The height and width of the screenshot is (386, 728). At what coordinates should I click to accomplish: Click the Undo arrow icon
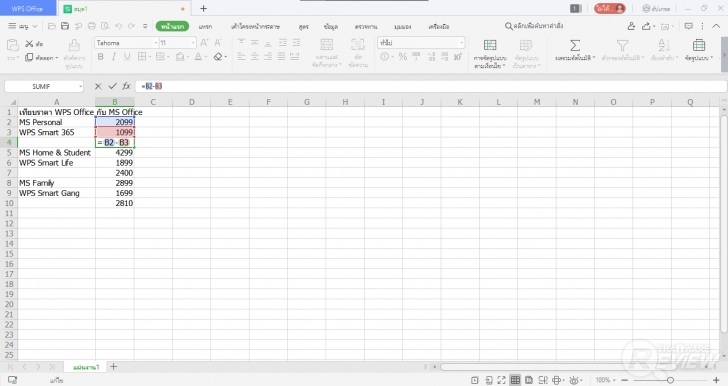click(118, 26)
